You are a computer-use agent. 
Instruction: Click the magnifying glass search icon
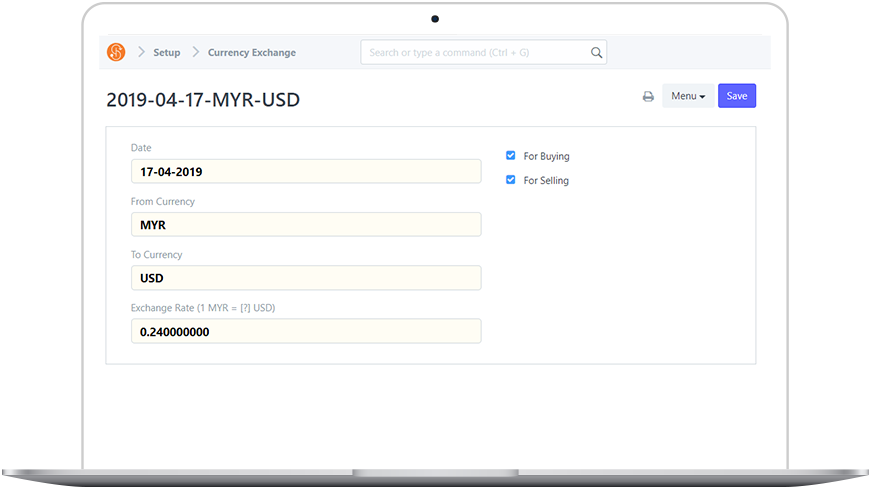pyautogui.click(x=596, y=53)
